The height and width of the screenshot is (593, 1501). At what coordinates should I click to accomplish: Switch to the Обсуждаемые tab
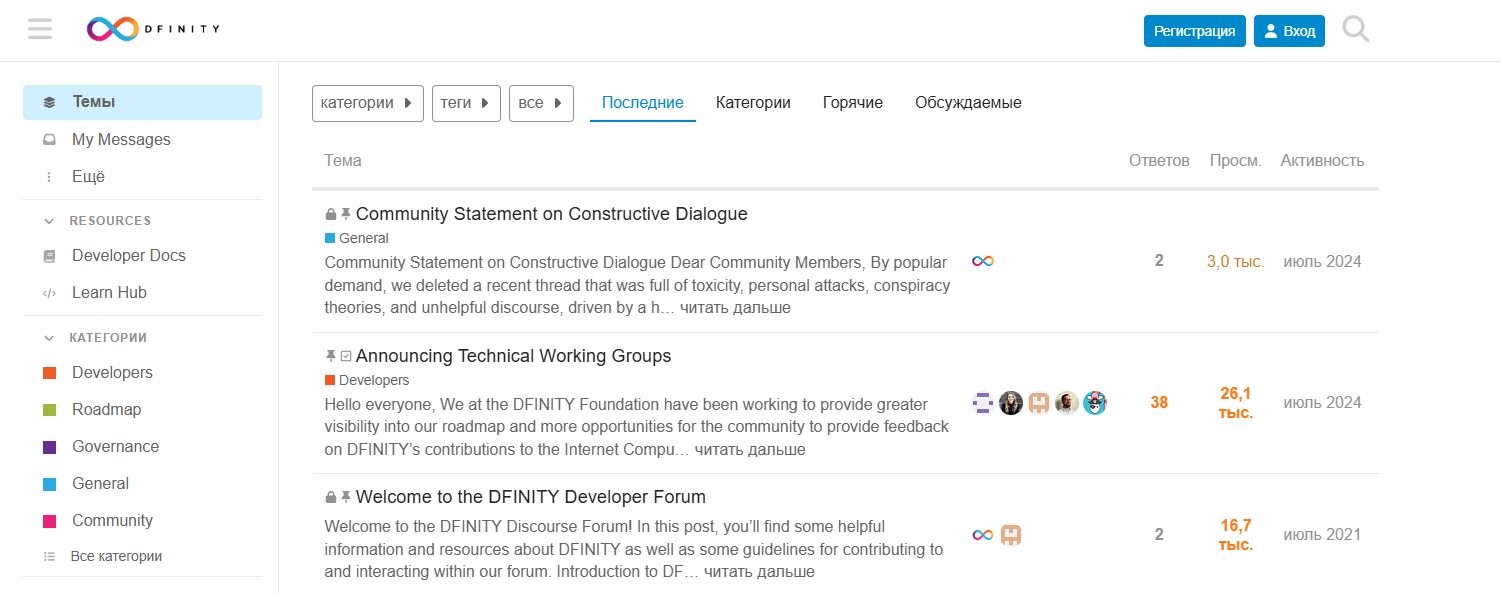(x=967, y=103)
